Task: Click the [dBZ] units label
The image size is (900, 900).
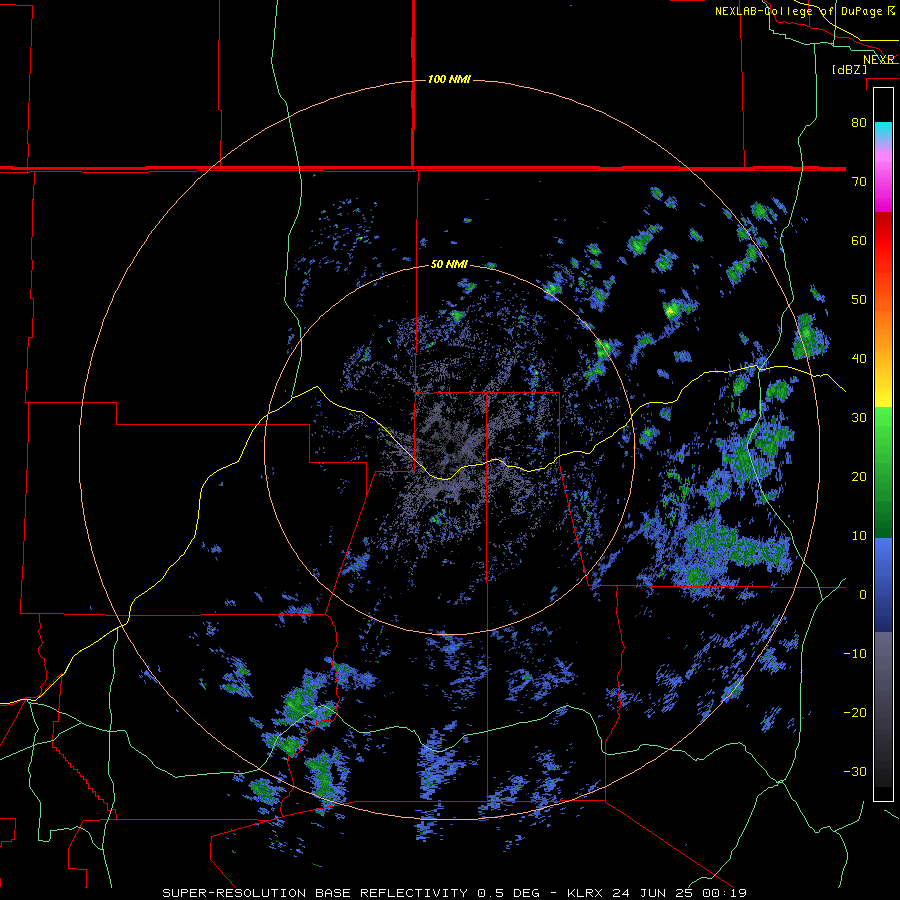Action: coord(849,69)
